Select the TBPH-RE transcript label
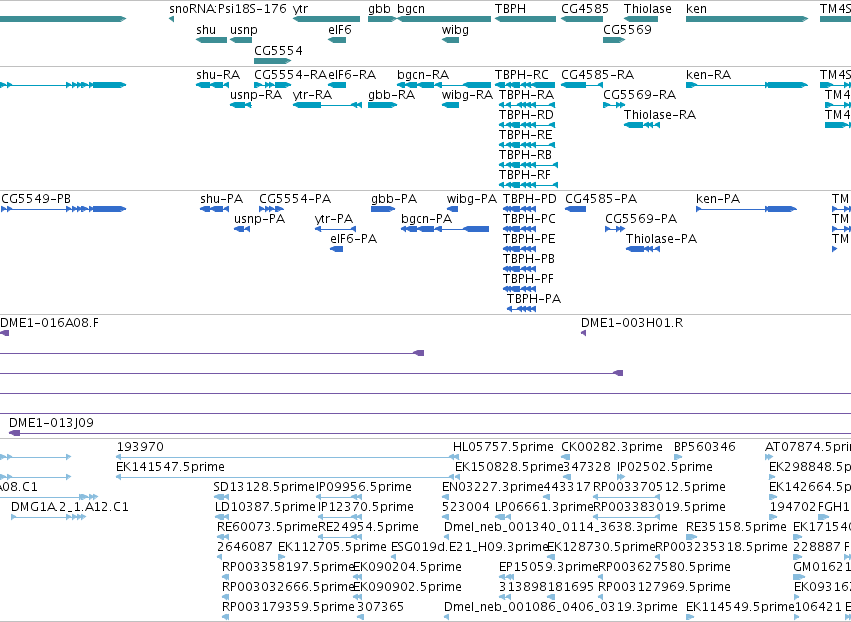The width and height of the screenshot is (851, 622). click(525, 135)
